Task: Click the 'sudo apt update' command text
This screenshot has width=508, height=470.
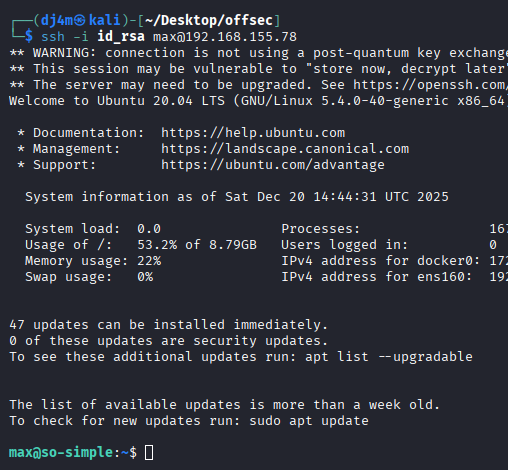Action: (x=309, y=421)
